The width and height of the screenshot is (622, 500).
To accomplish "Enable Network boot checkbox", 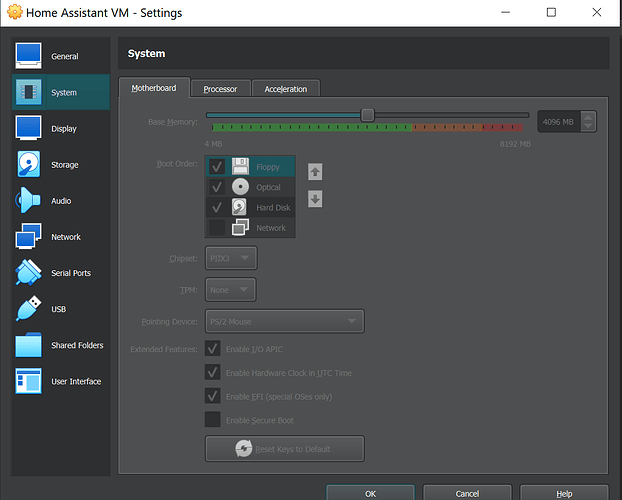I will [217, 227].
